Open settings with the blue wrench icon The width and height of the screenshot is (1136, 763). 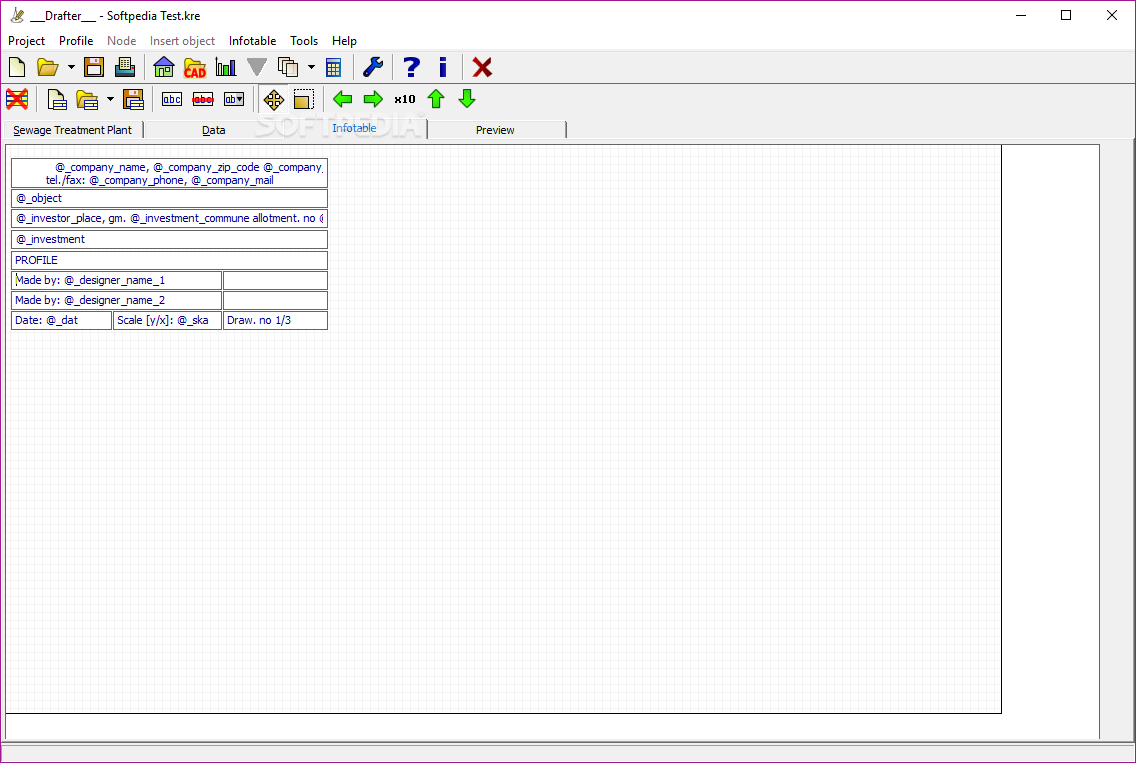373,67
